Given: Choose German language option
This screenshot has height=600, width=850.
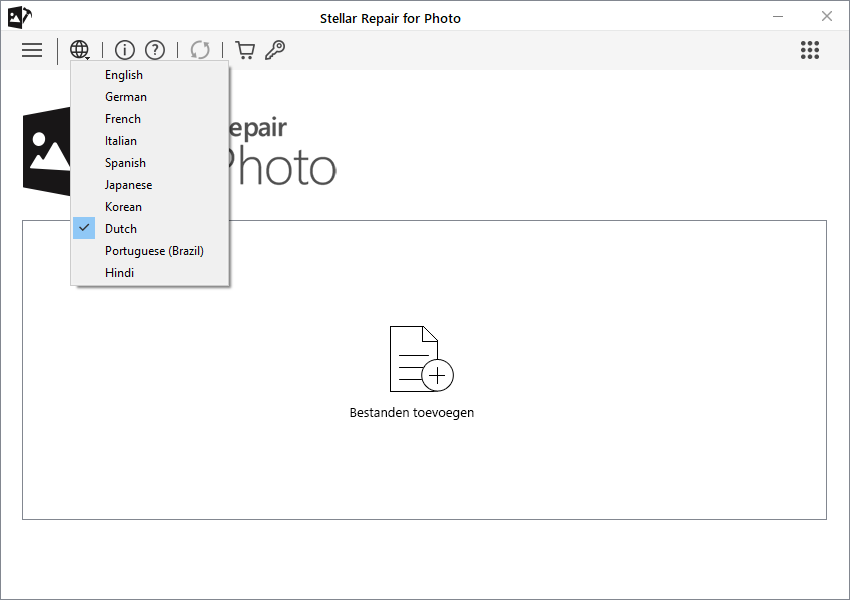Looking at the screenshot, I should click(126, 97).
